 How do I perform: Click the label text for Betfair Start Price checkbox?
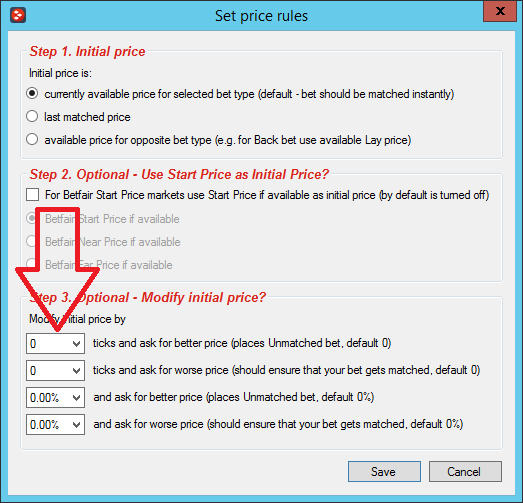click(267, 195)
